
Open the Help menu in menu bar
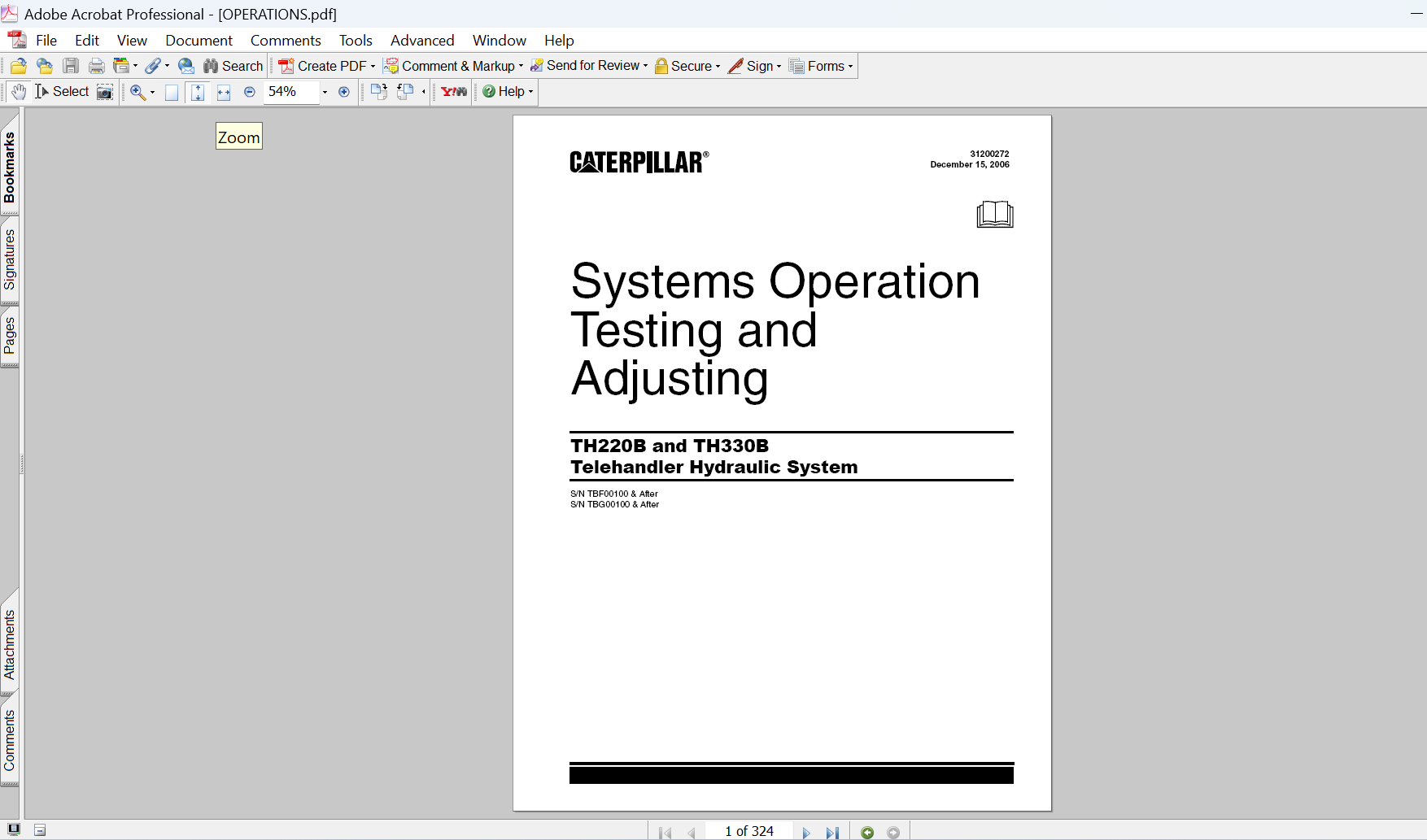(x=559, y=41)
